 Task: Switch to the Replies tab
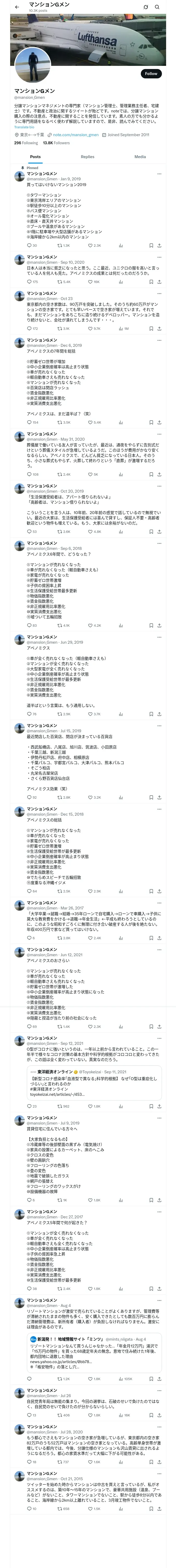coord(87,157)
